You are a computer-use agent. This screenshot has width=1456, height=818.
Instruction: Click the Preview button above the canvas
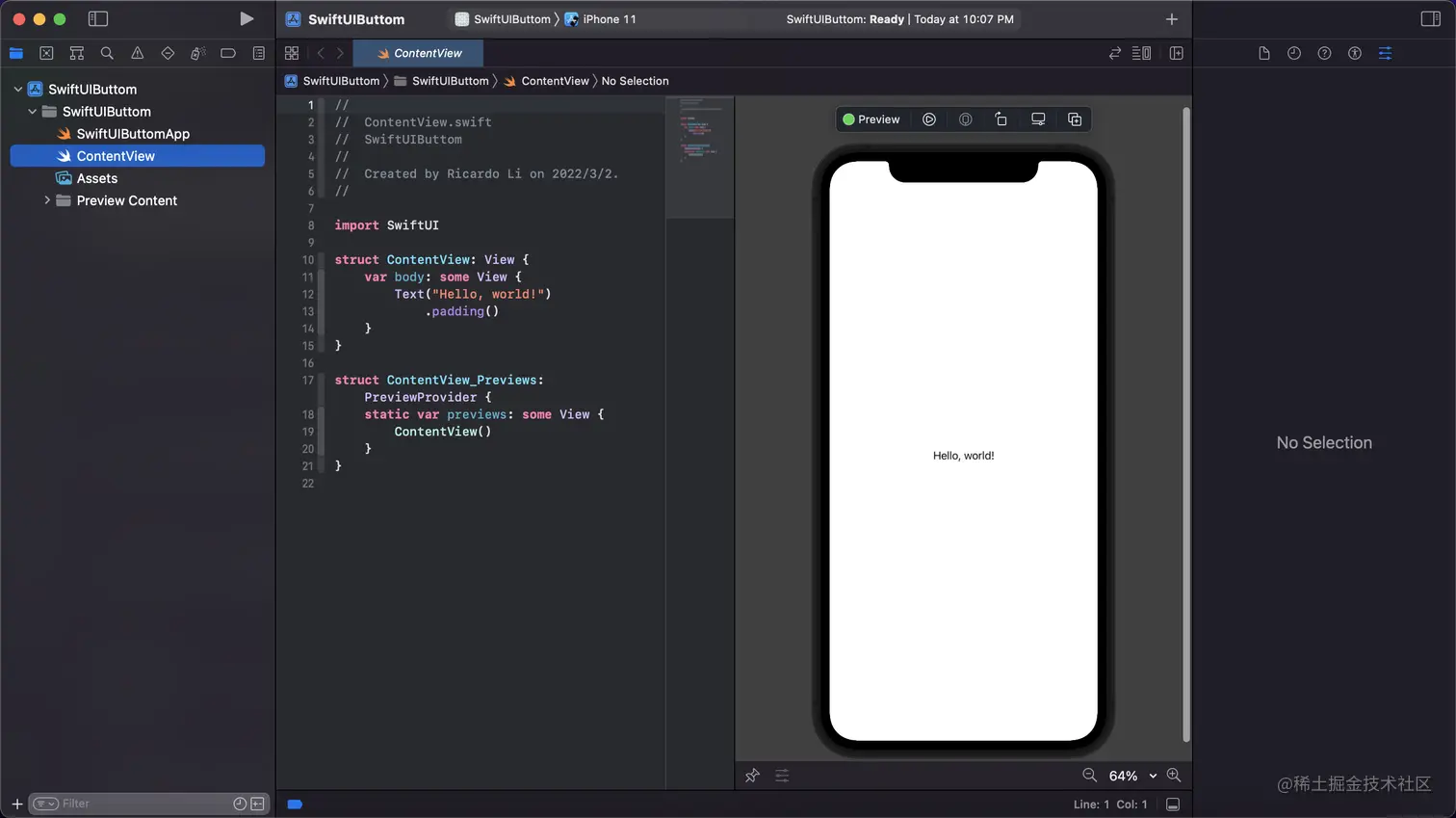click(871, 119)
